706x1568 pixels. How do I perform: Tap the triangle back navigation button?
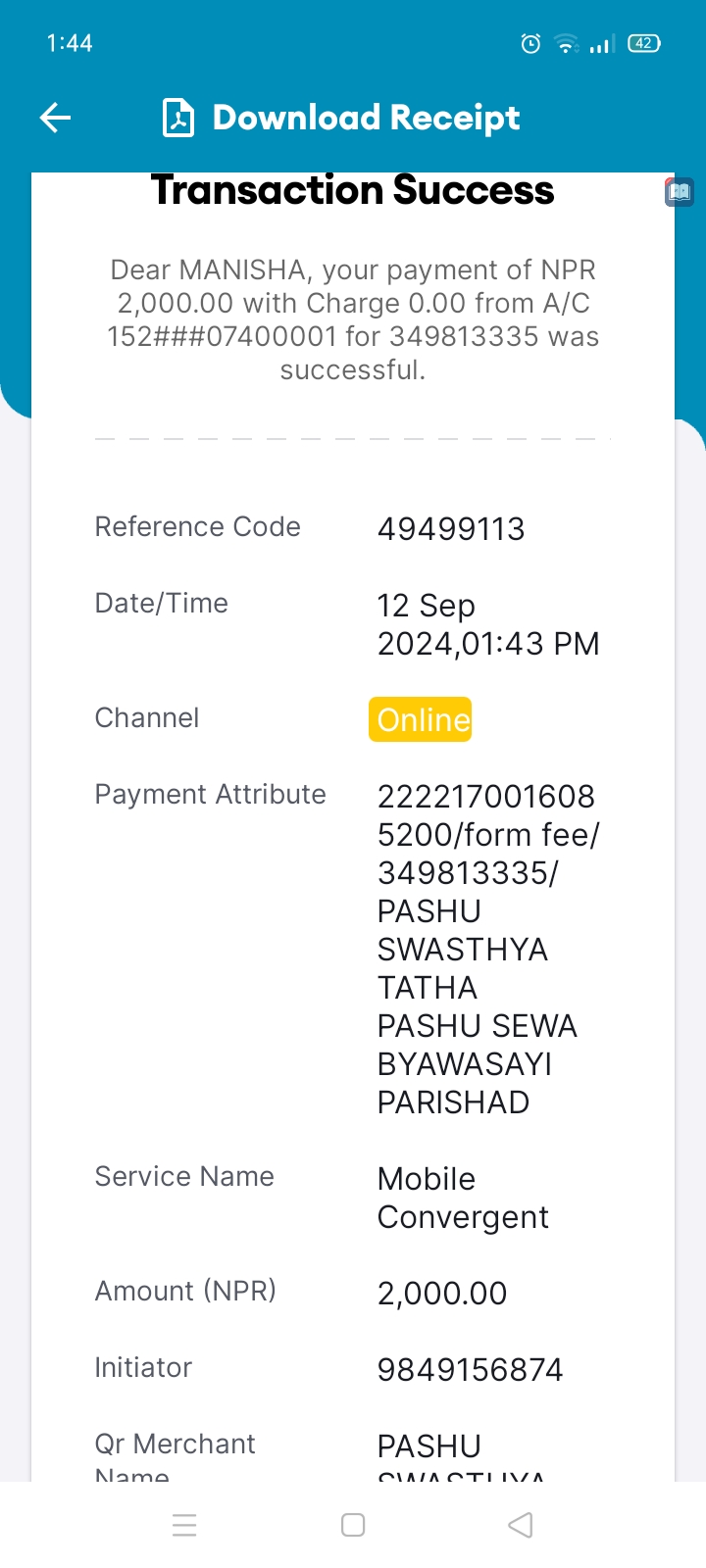click(x=521, y=1525)
